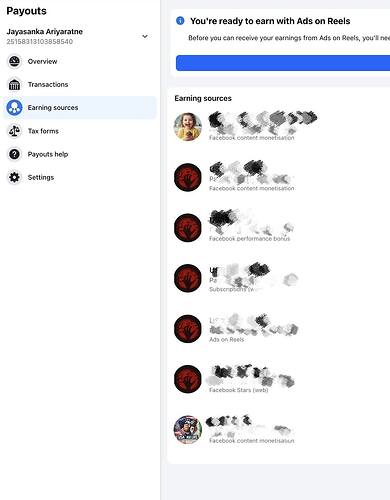The height and width of the screenshot is (500, 390).
Task: Open the Subscriptions earning source entry
Action: coord(250,278)
